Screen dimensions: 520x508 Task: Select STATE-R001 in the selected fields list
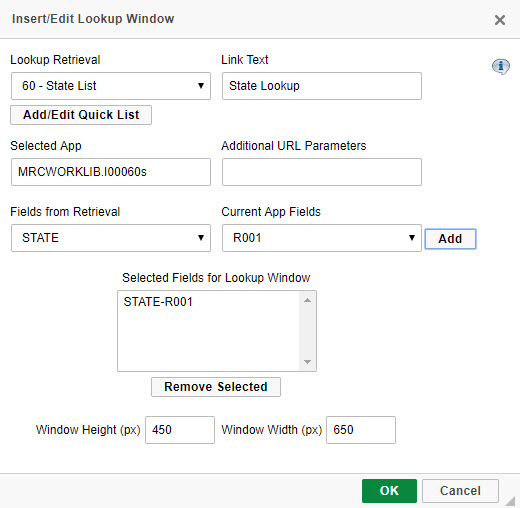[x=158, y=302]
